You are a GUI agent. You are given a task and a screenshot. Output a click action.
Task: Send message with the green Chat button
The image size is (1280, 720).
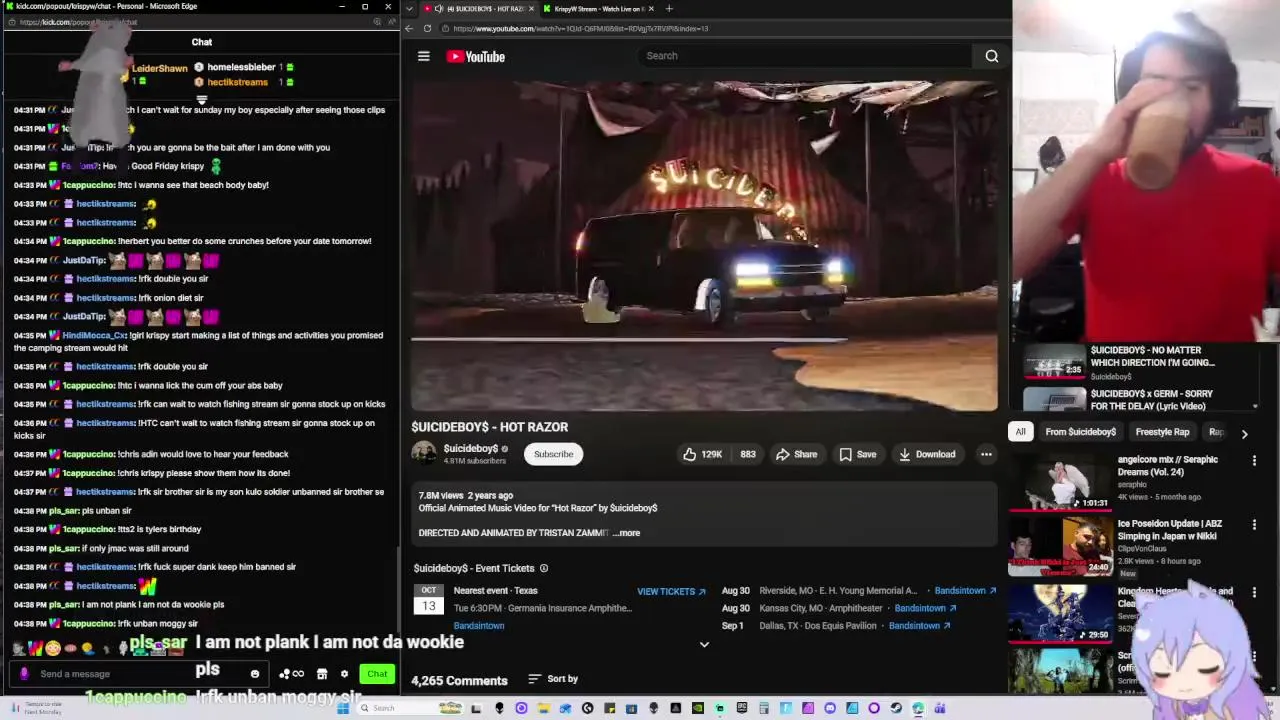pyautogui.click(x=377, y=674)
